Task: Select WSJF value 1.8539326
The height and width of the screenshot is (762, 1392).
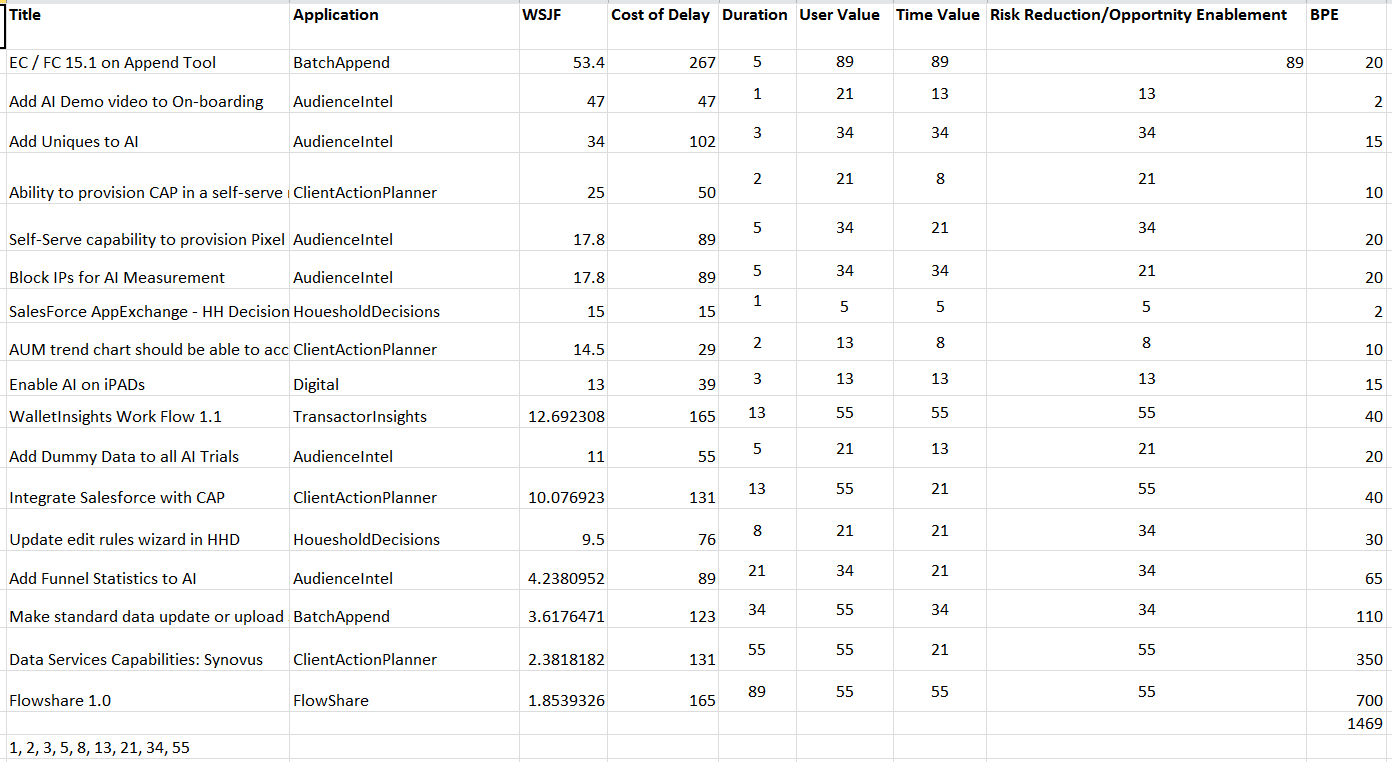Action: point(564,692)
